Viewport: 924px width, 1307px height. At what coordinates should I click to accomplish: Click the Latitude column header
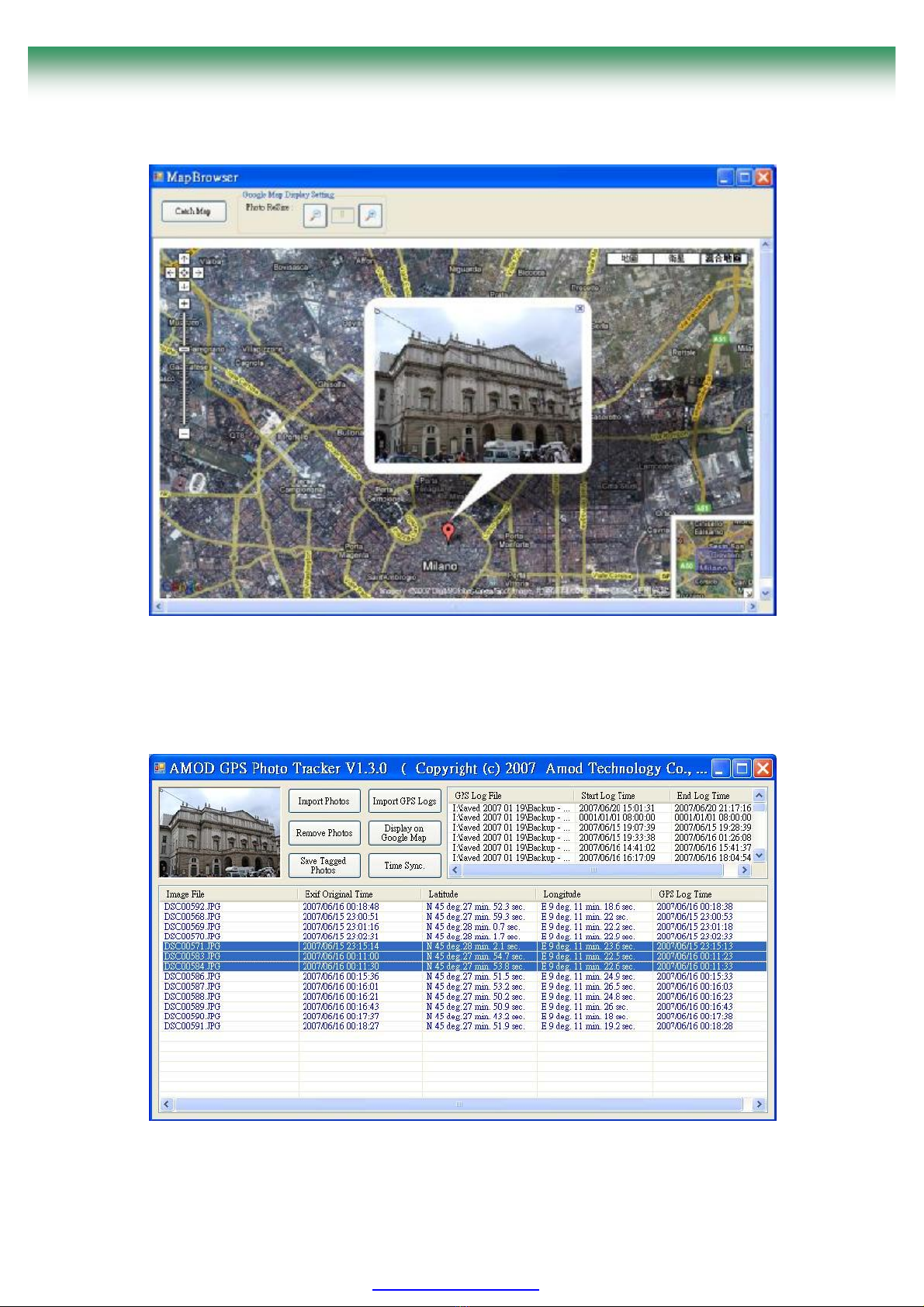(479, 894)
